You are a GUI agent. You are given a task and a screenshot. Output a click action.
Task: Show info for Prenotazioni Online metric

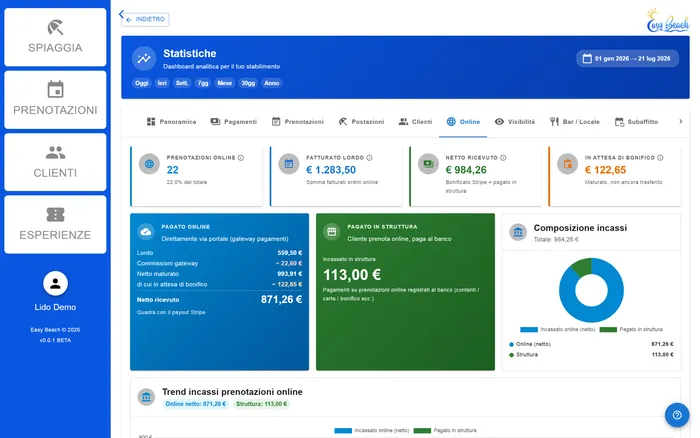[241, 158]
